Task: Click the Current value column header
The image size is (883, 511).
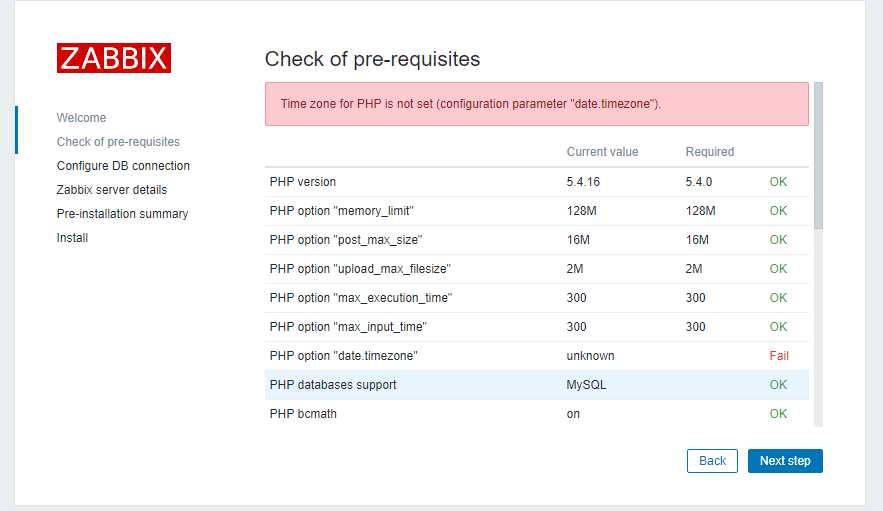Action: click(602, 152)
